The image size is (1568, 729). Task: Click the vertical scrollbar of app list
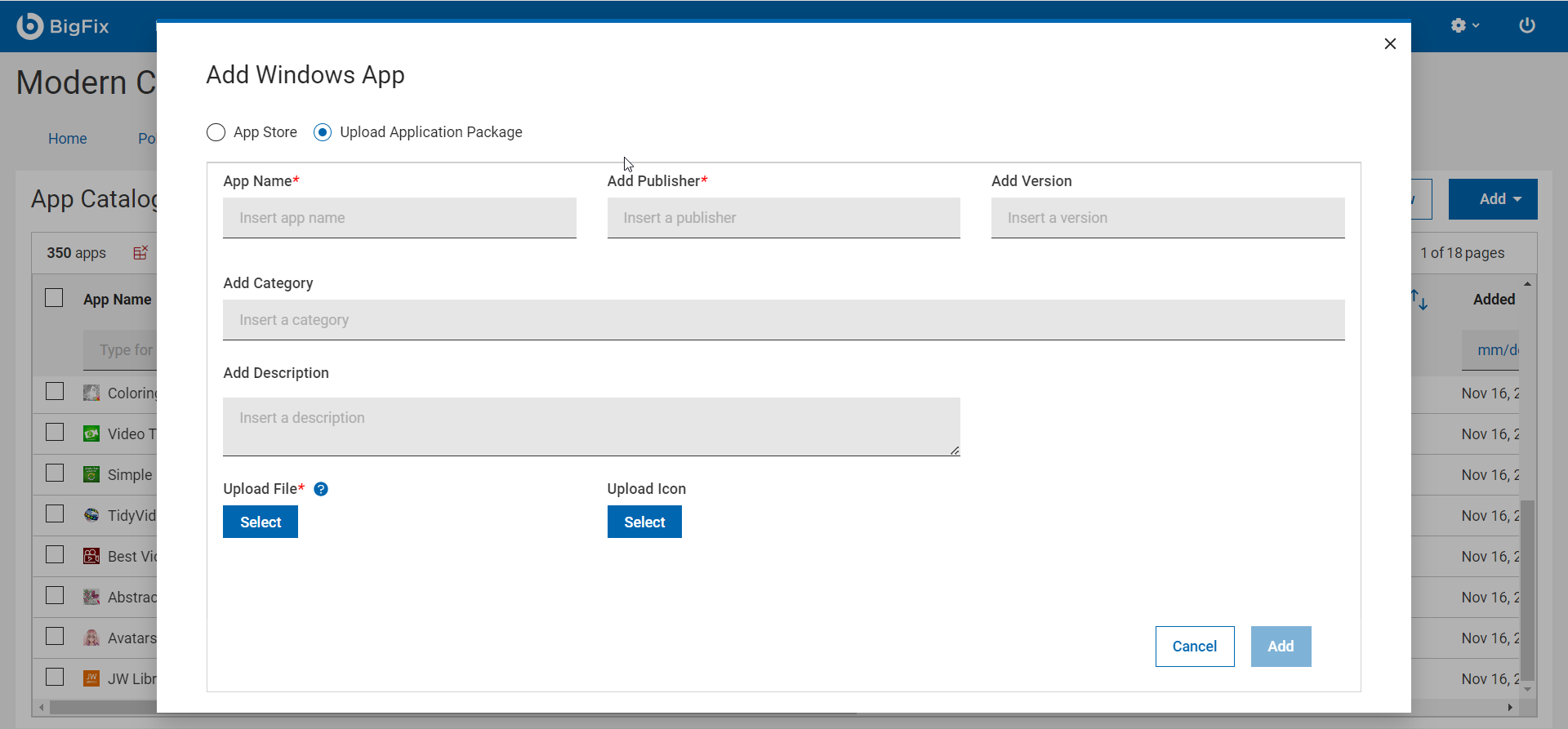coord(1526,588)
